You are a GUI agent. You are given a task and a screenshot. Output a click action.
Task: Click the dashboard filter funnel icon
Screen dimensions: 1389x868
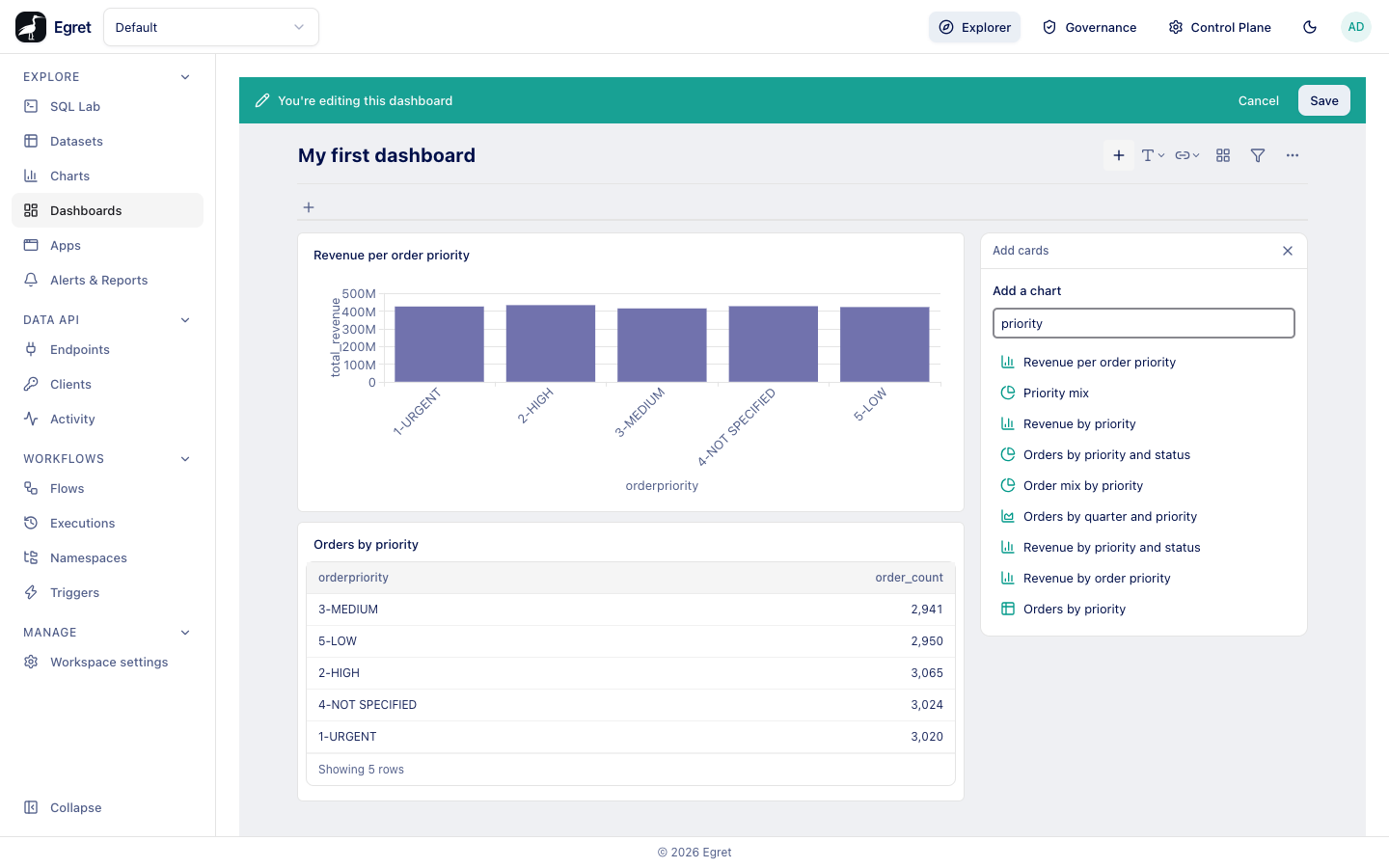click(1258, 155)
